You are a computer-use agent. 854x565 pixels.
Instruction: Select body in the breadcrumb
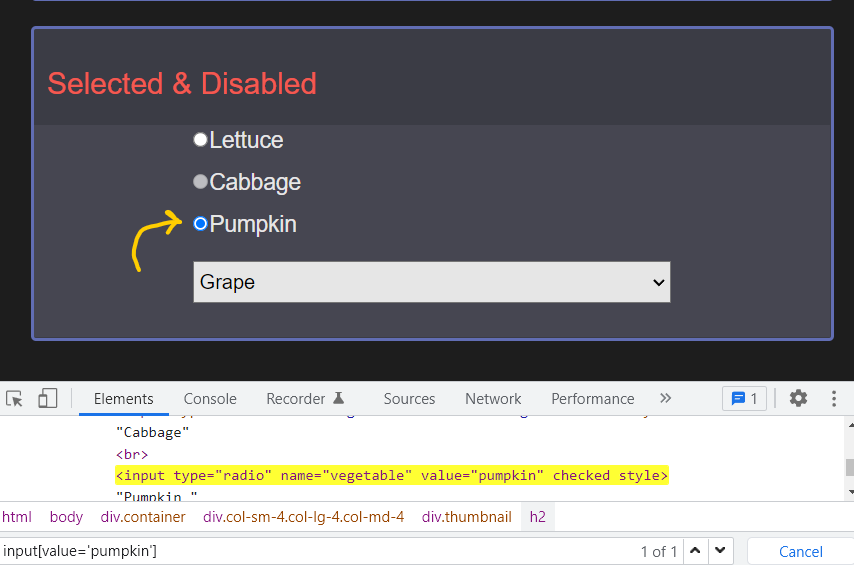click(66, 517)
